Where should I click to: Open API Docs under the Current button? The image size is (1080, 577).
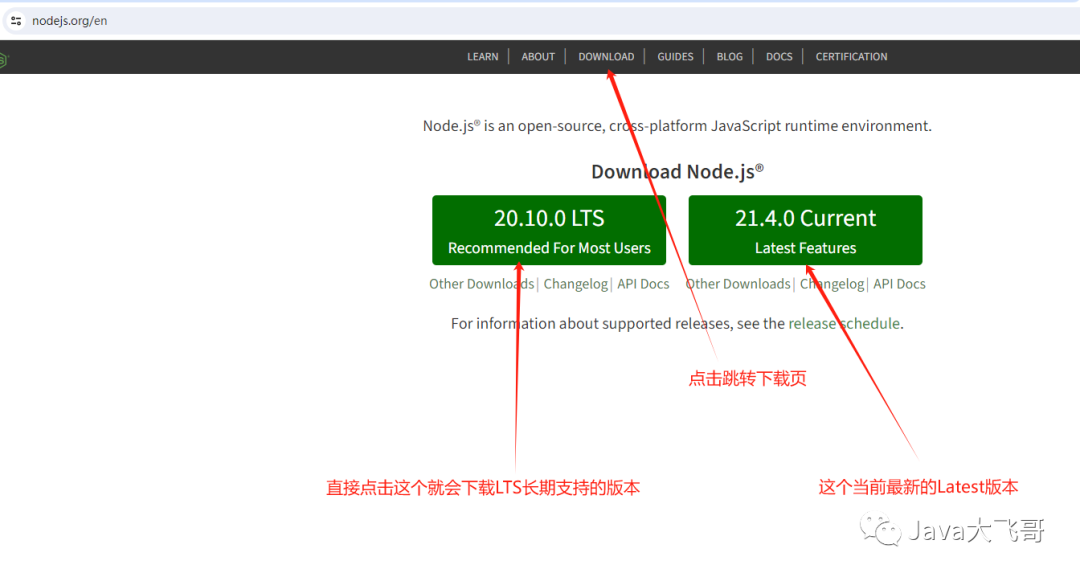click(900, 284)
